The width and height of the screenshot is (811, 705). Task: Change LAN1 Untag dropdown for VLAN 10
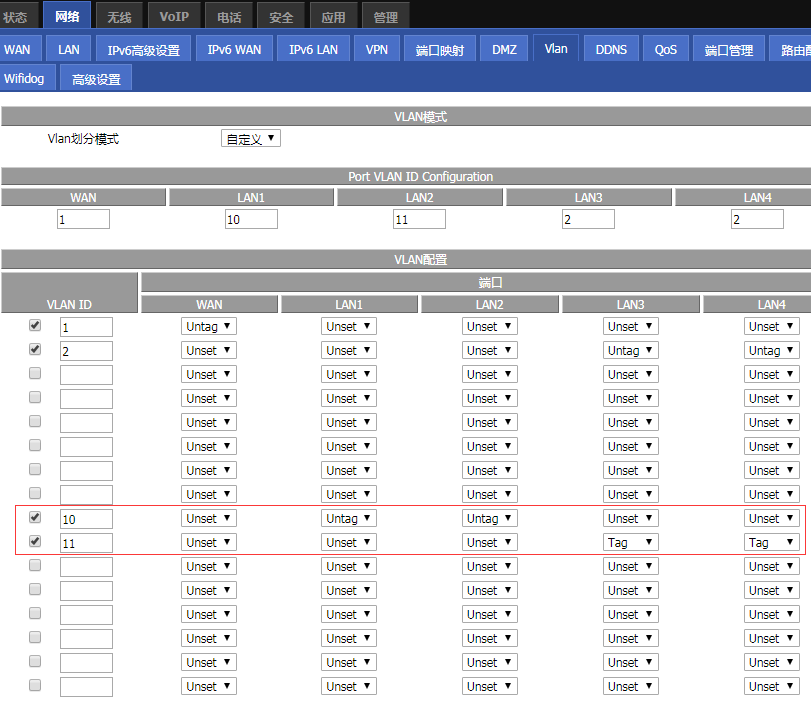348,518
